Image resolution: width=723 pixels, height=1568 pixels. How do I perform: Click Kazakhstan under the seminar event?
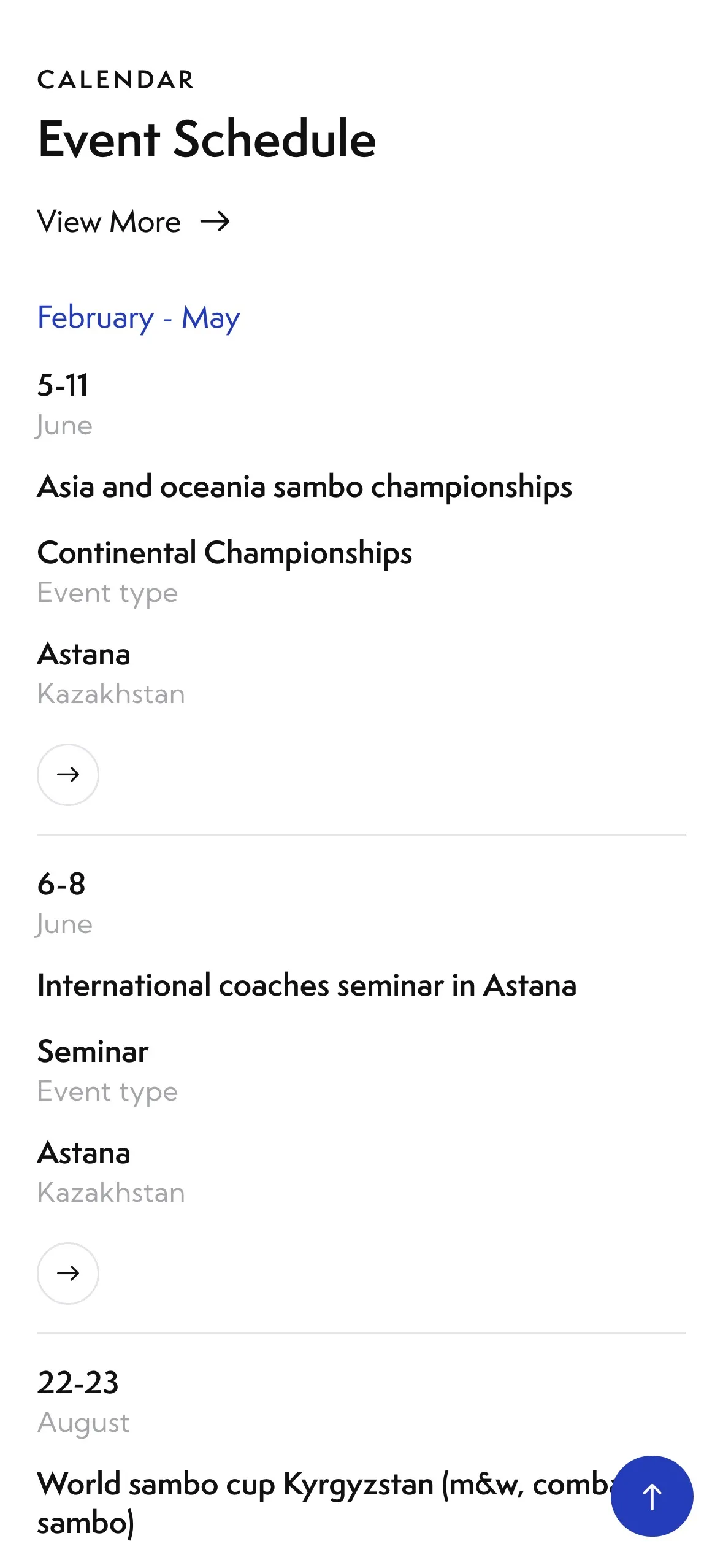coord(110,1193)
